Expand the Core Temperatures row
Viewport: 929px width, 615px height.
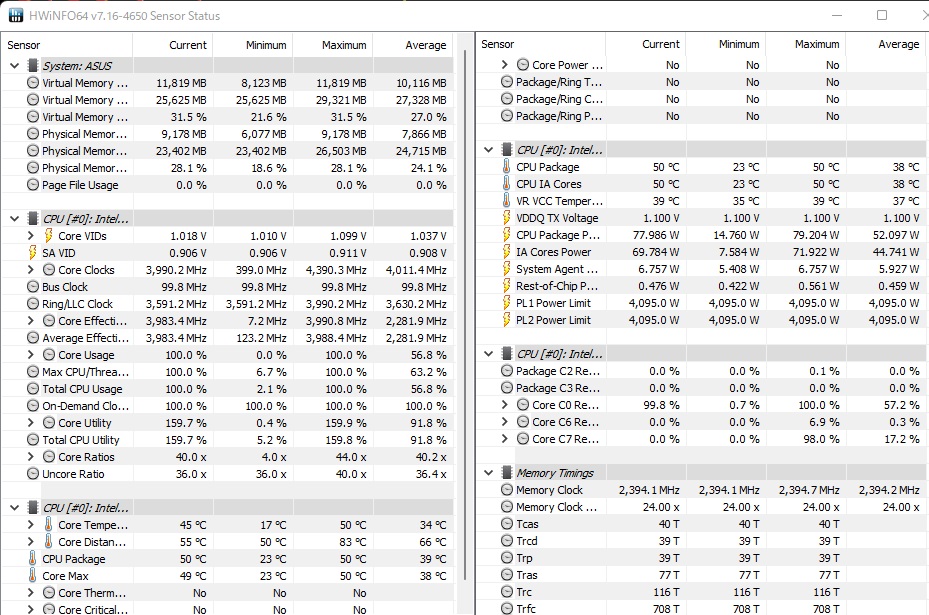click(x=31, y=524)
